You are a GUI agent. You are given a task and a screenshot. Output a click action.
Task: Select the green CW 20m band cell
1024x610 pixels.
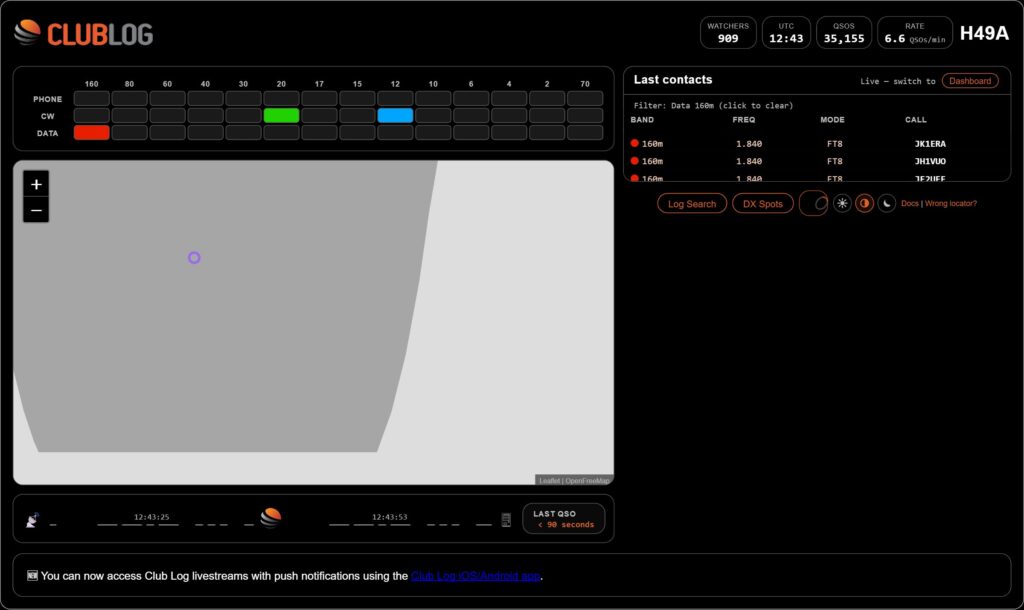281,116
